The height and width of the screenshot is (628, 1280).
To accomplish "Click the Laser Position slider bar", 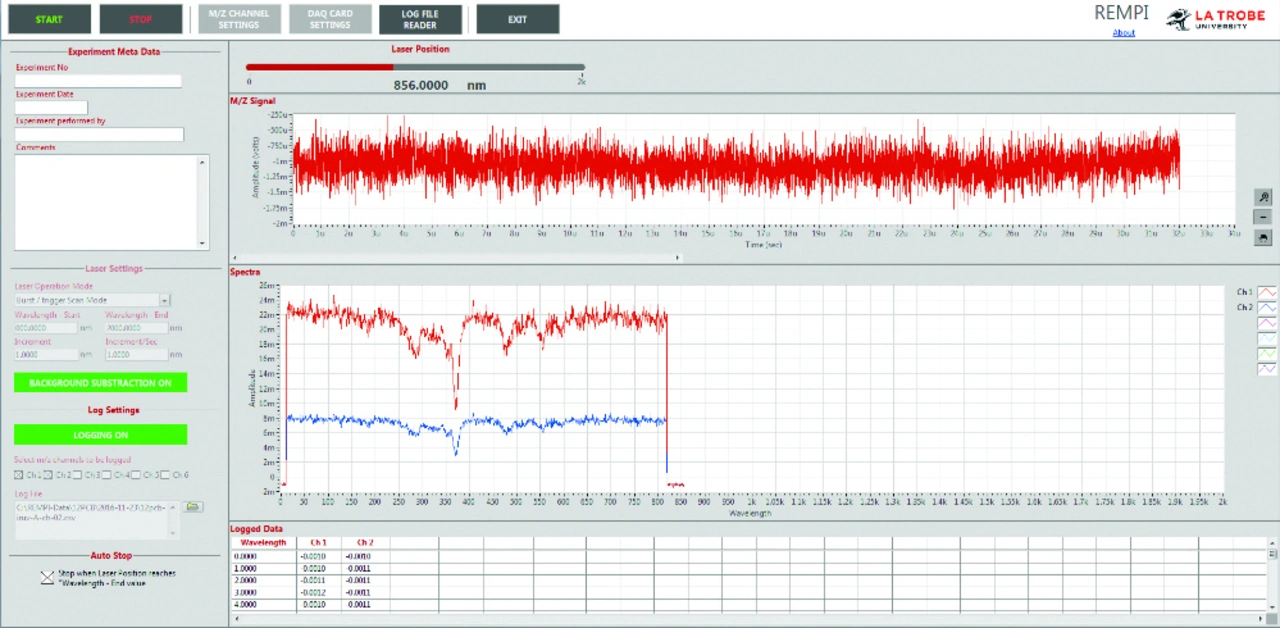I will [x=415, y=67].
